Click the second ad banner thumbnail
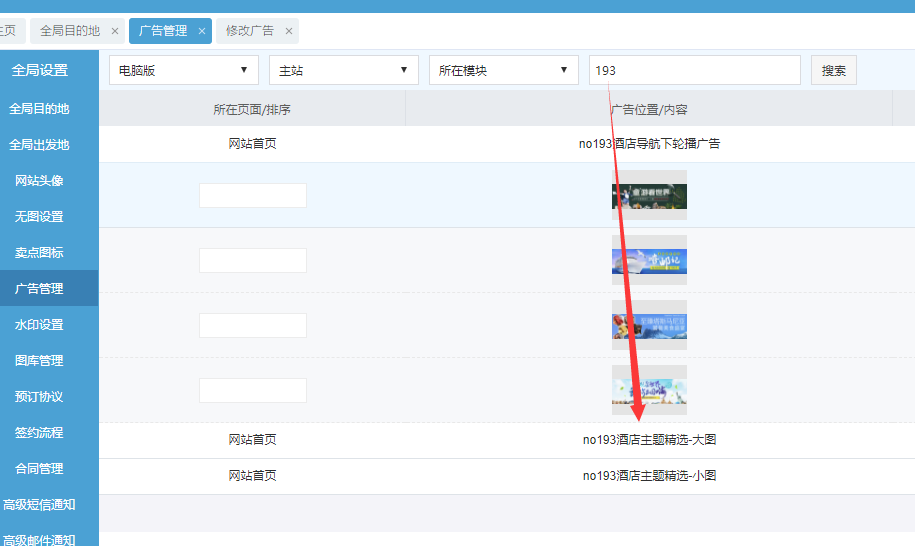 [649, 260]
